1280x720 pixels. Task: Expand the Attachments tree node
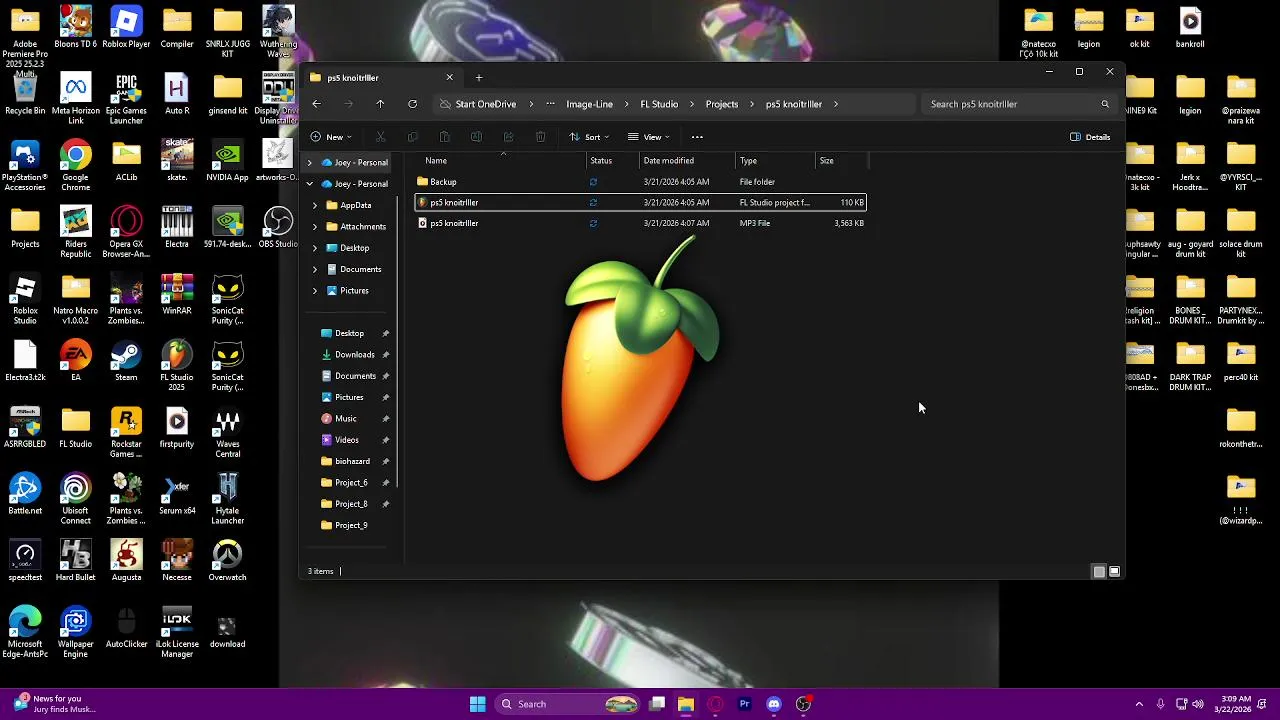[x=315, y=227]
